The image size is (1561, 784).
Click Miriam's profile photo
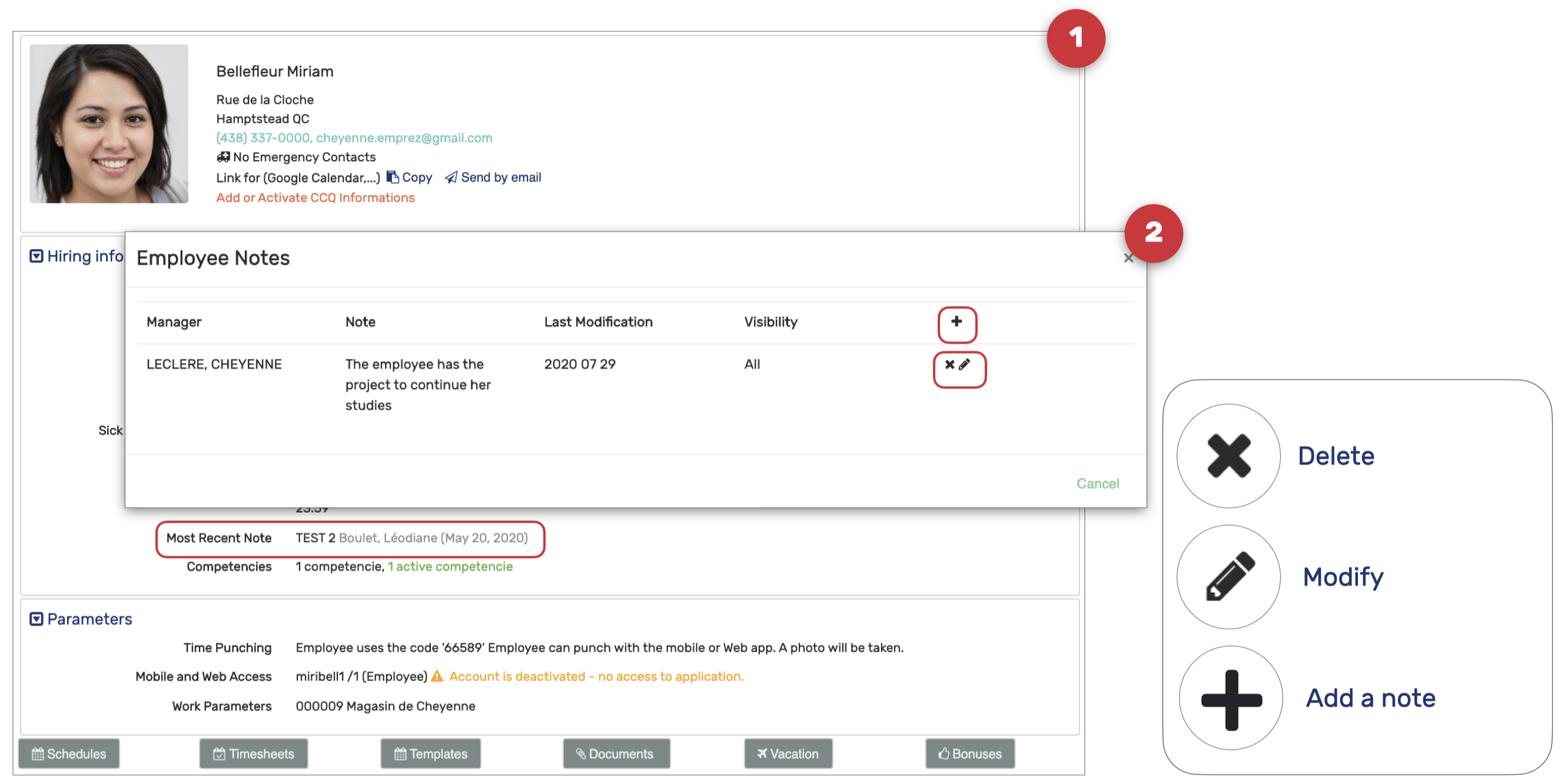[108, 124]
